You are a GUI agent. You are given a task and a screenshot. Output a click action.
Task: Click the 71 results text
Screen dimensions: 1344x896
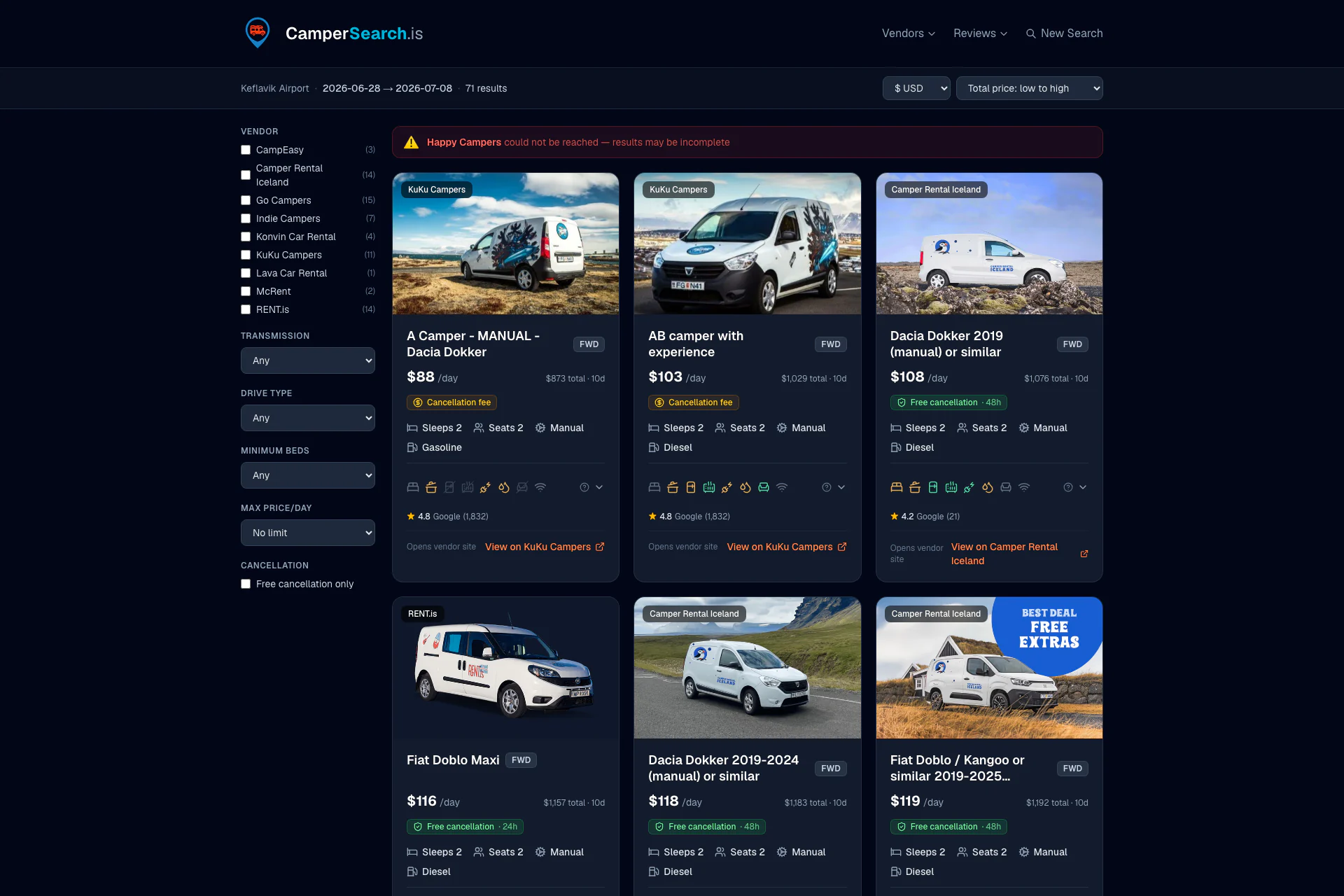point(486,88)
